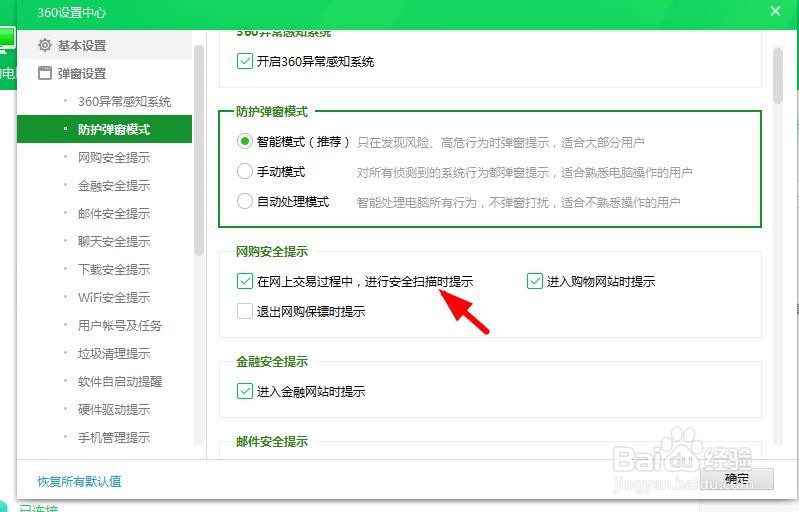Screen dimensions: 799x512
Task: Click the 金融安全提示 section heading
Action: point(272,362)
